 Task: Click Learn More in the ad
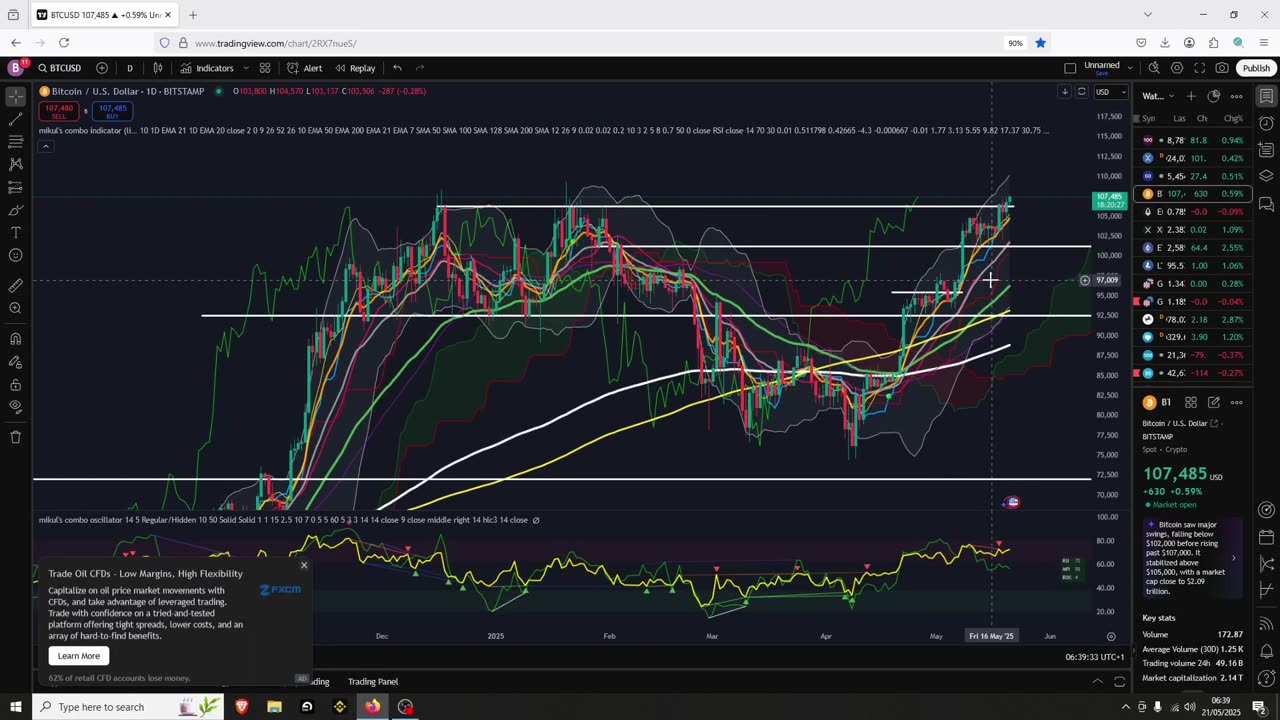click(x=79, y=656)
